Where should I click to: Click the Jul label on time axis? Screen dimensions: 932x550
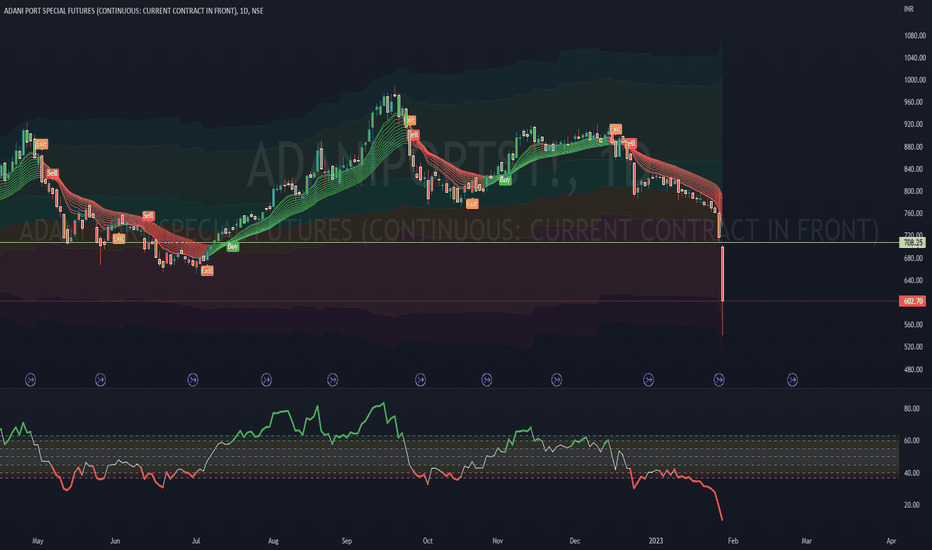(196, 541)
